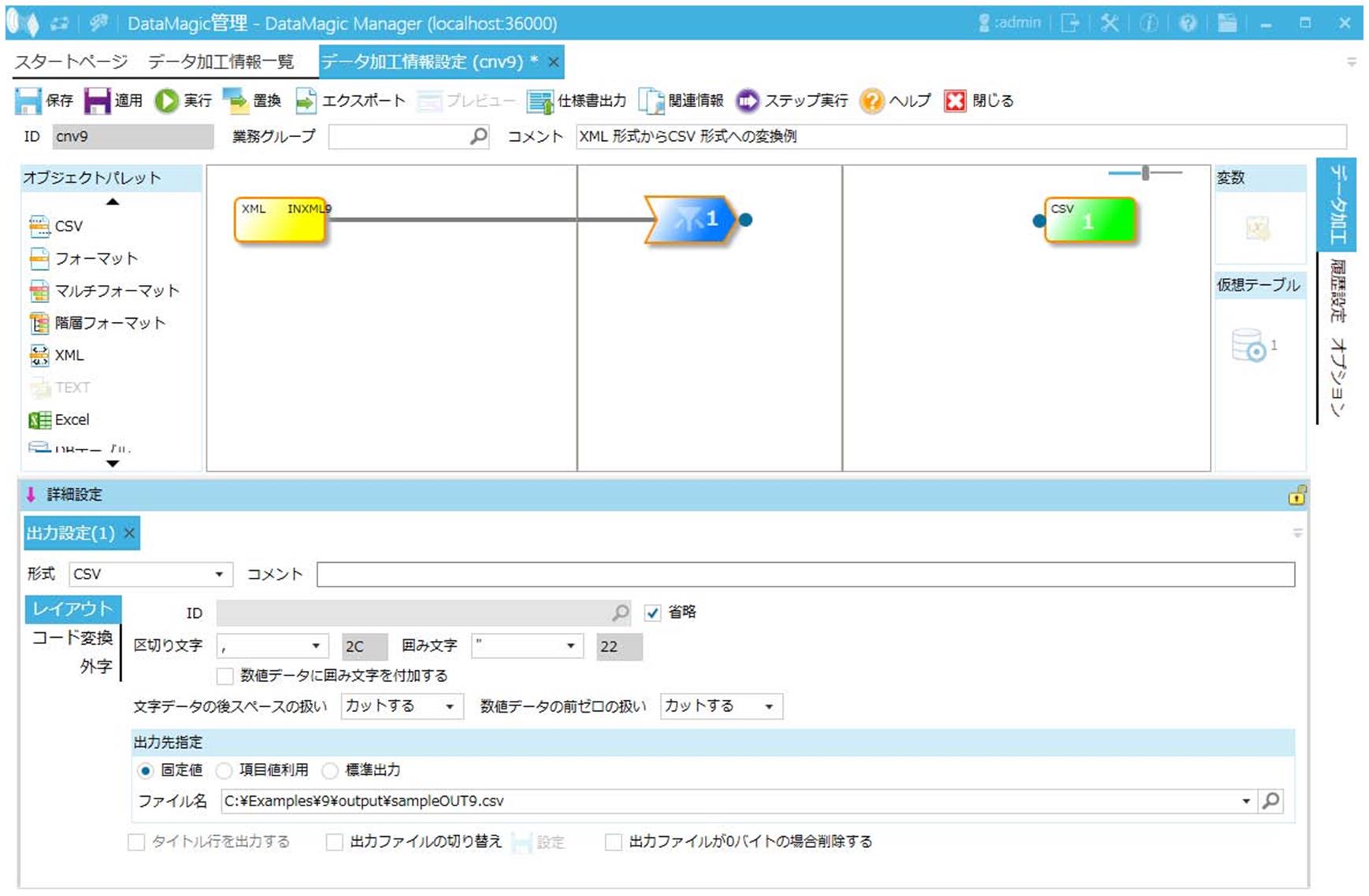The height and width of the screenshot is (896, 1369).
Task: Uncheck the 省略 checkbox
Action: click(x=652, y=613)
